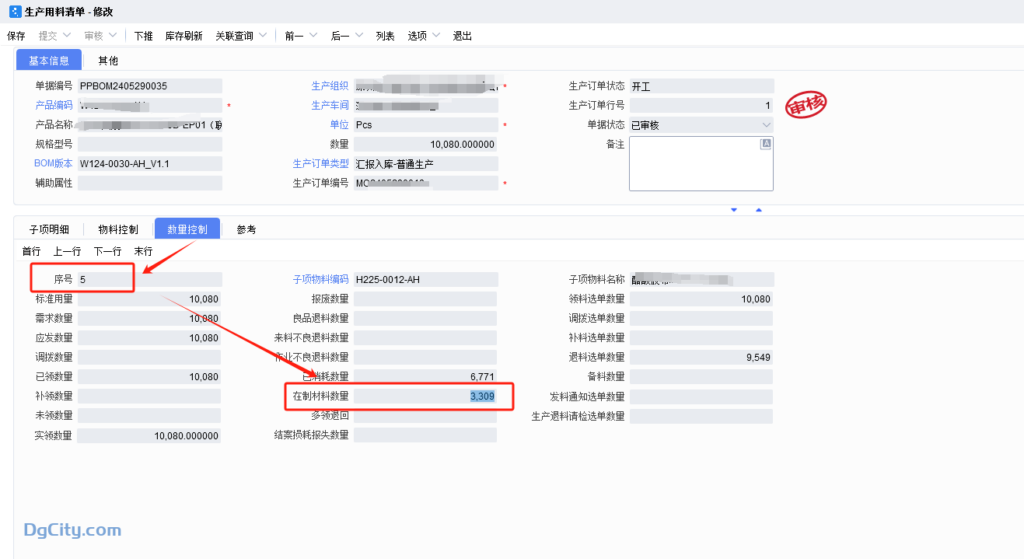Click the empty 良品退料数量 field
The image size is (1024, 559).
pos(426,319)
